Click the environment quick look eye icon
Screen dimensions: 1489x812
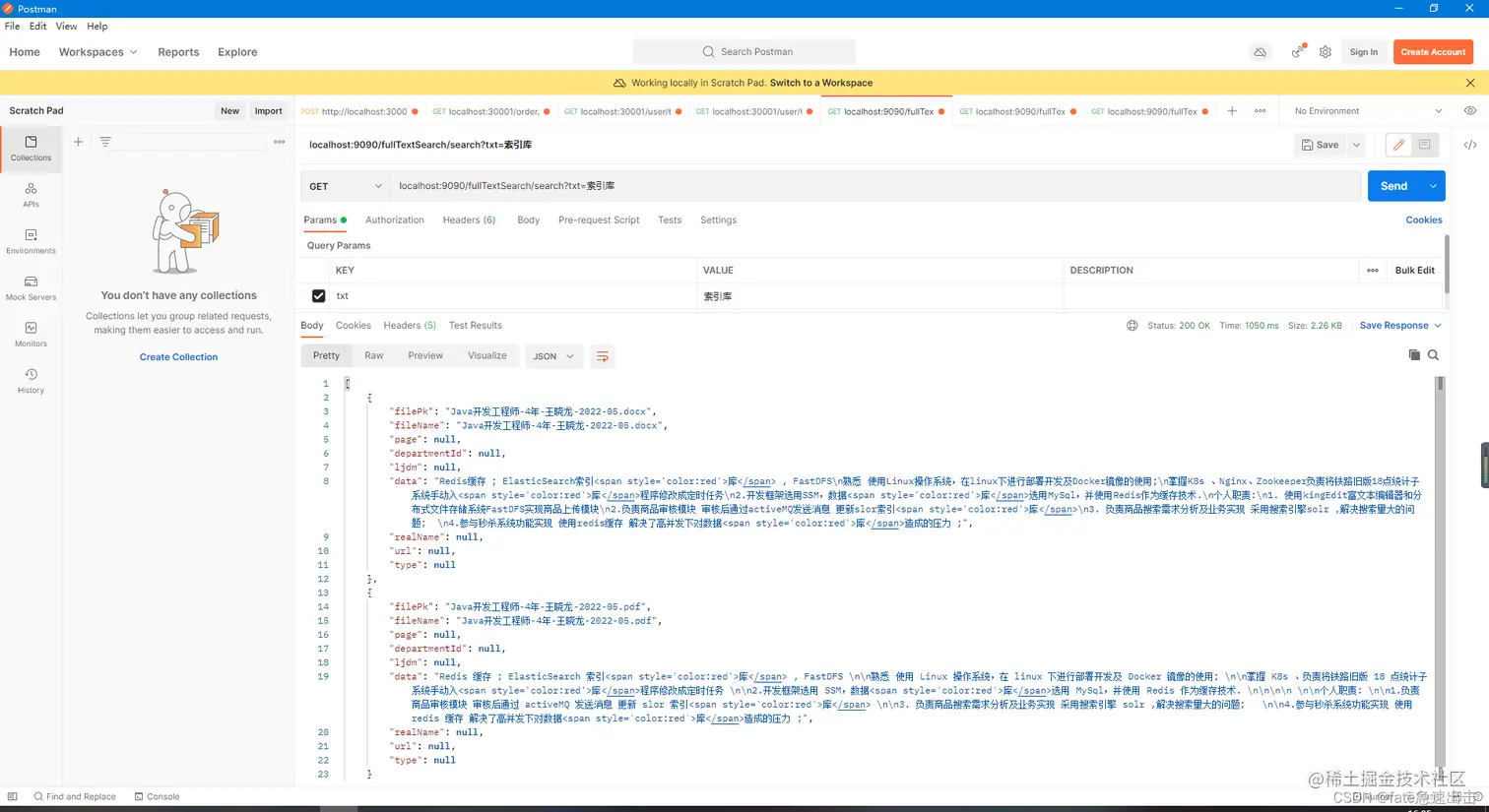click(1470, 111)
